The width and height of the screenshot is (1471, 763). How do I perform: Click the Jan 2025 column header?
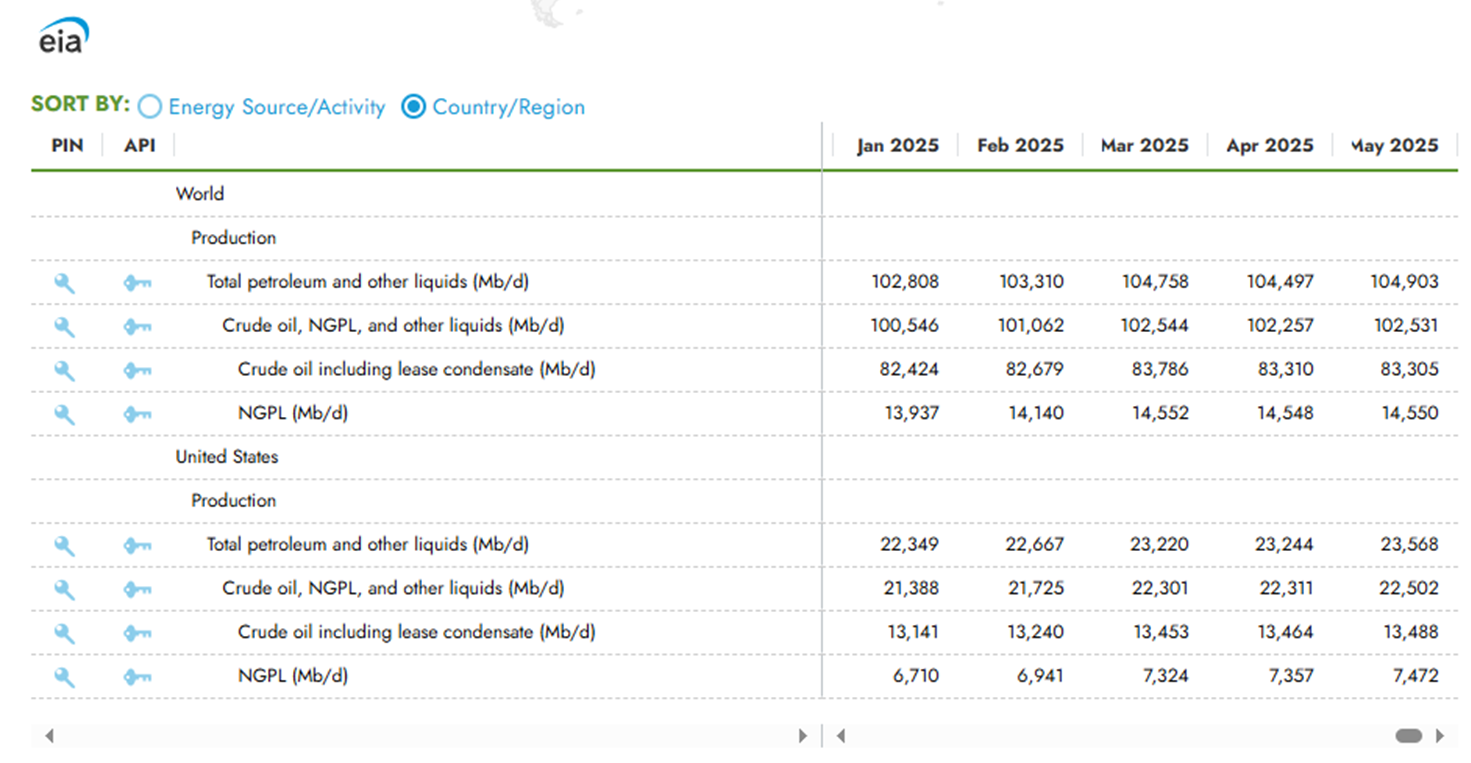click(x=897, y=145)
